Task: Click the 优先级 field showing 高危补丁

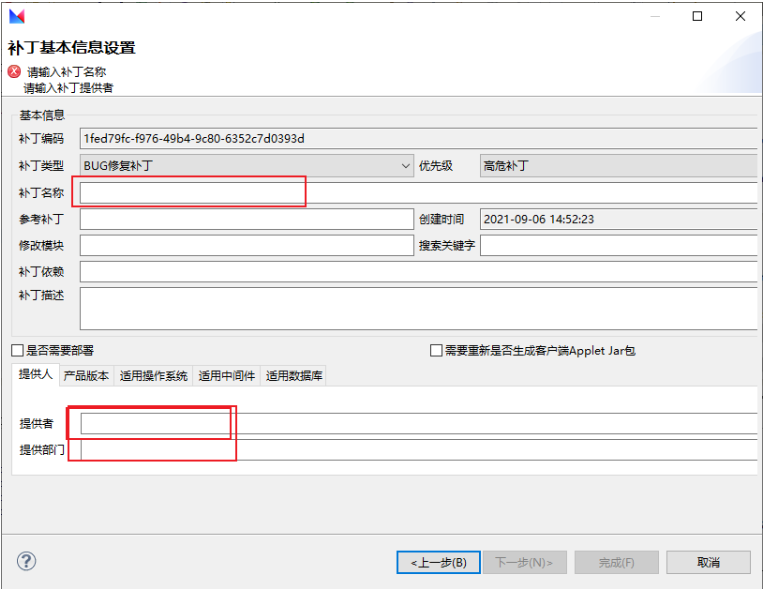Action: click(618, 166)
